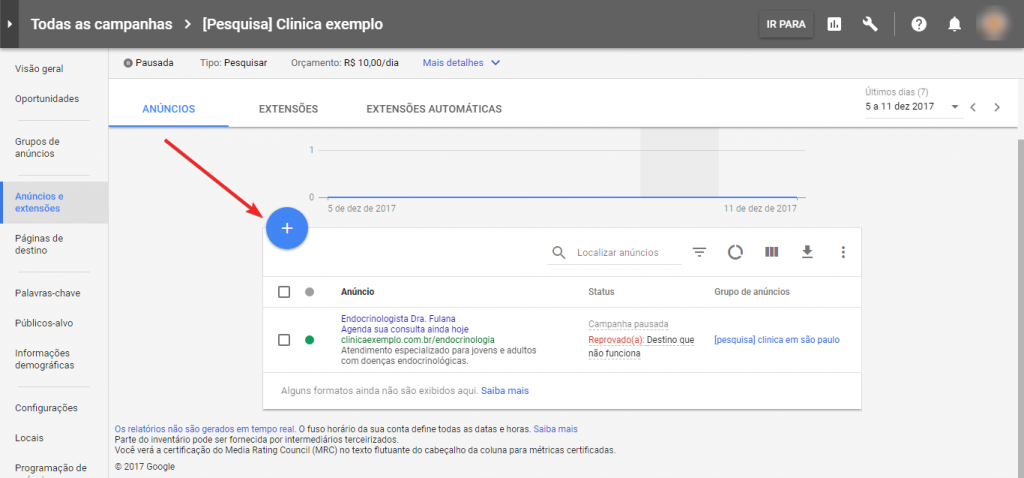Tick the select-all checkbox in table header
The height and width of the screenshot is (478, 1024).
click(284, 292)
